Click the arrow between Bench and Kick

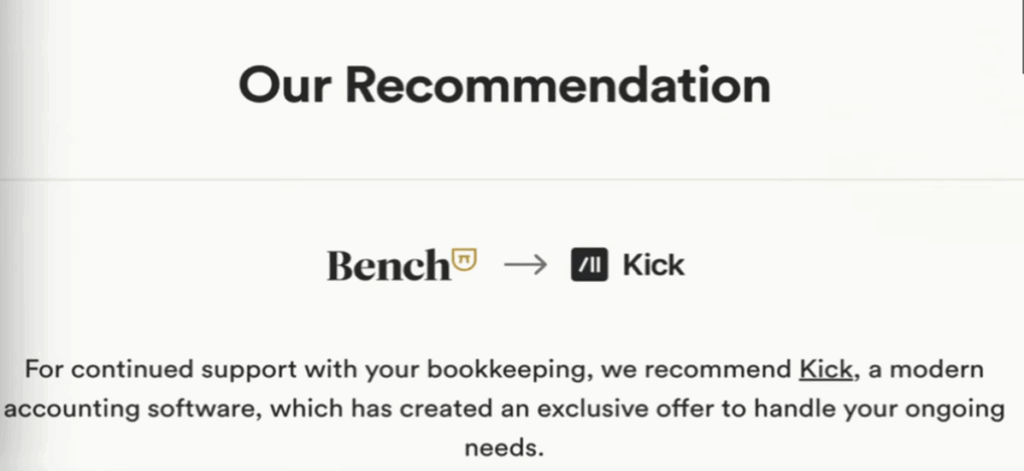tap(526, 265)
